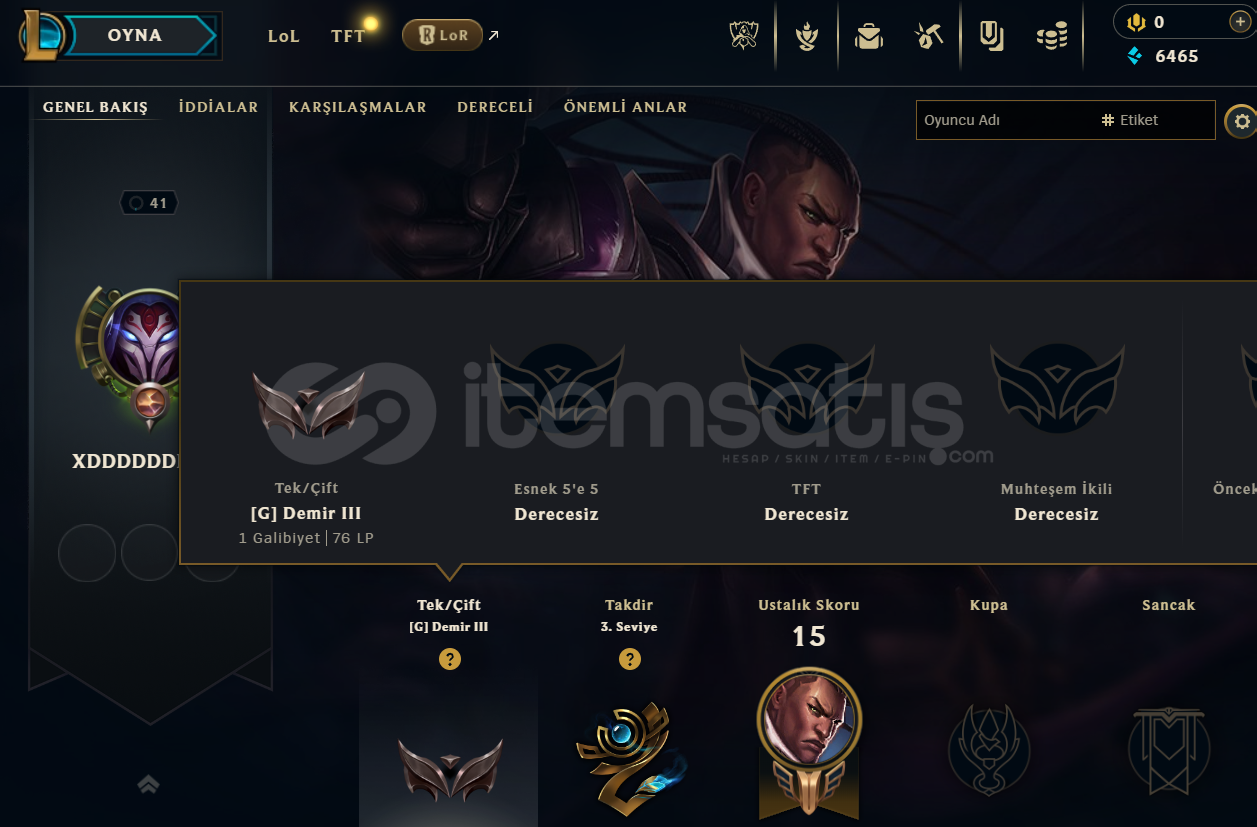
Task: Open the Collection backpack icon
Action: 869,37
